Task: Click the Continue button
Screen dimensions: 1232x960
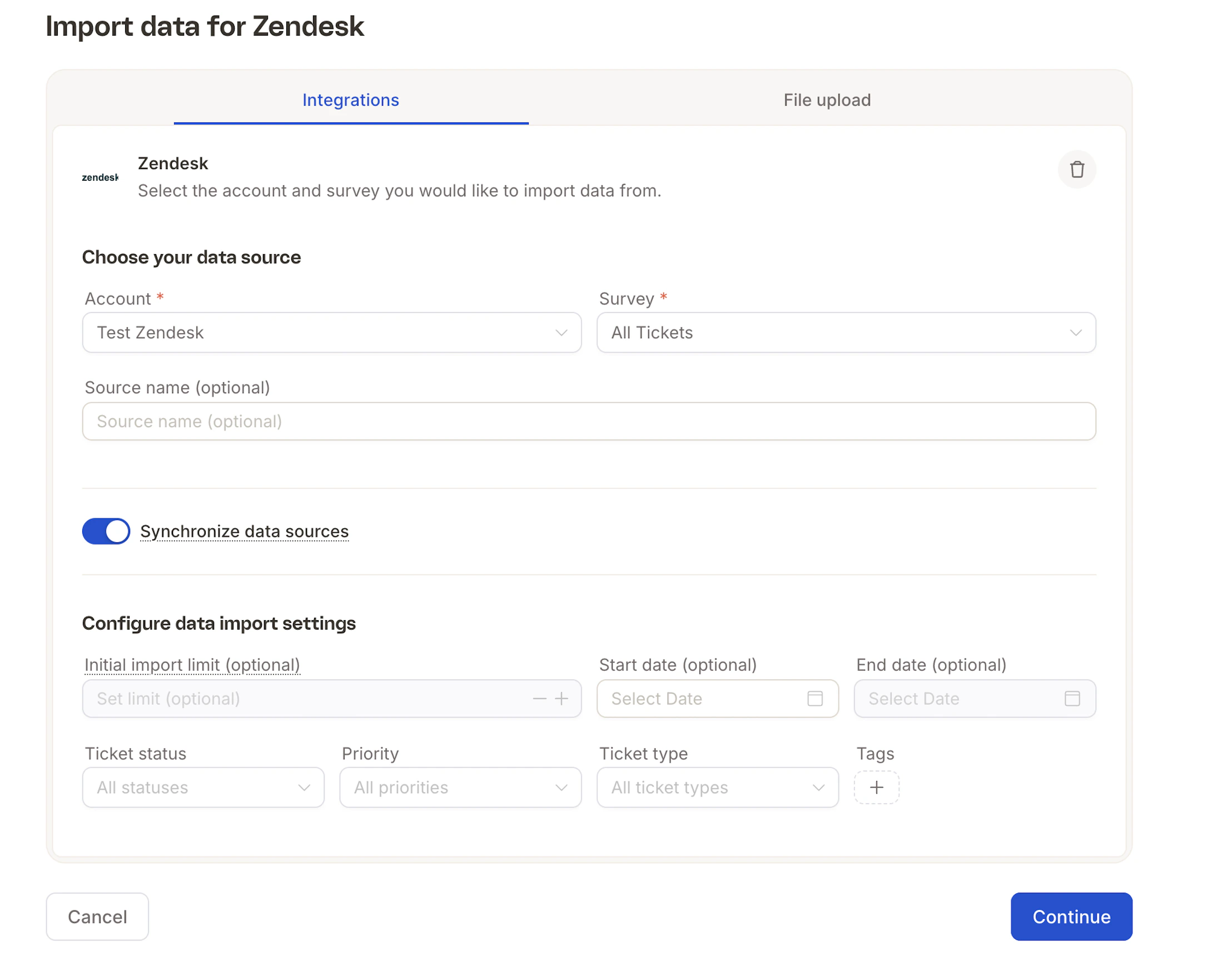Action: (x=1071, y=917)
